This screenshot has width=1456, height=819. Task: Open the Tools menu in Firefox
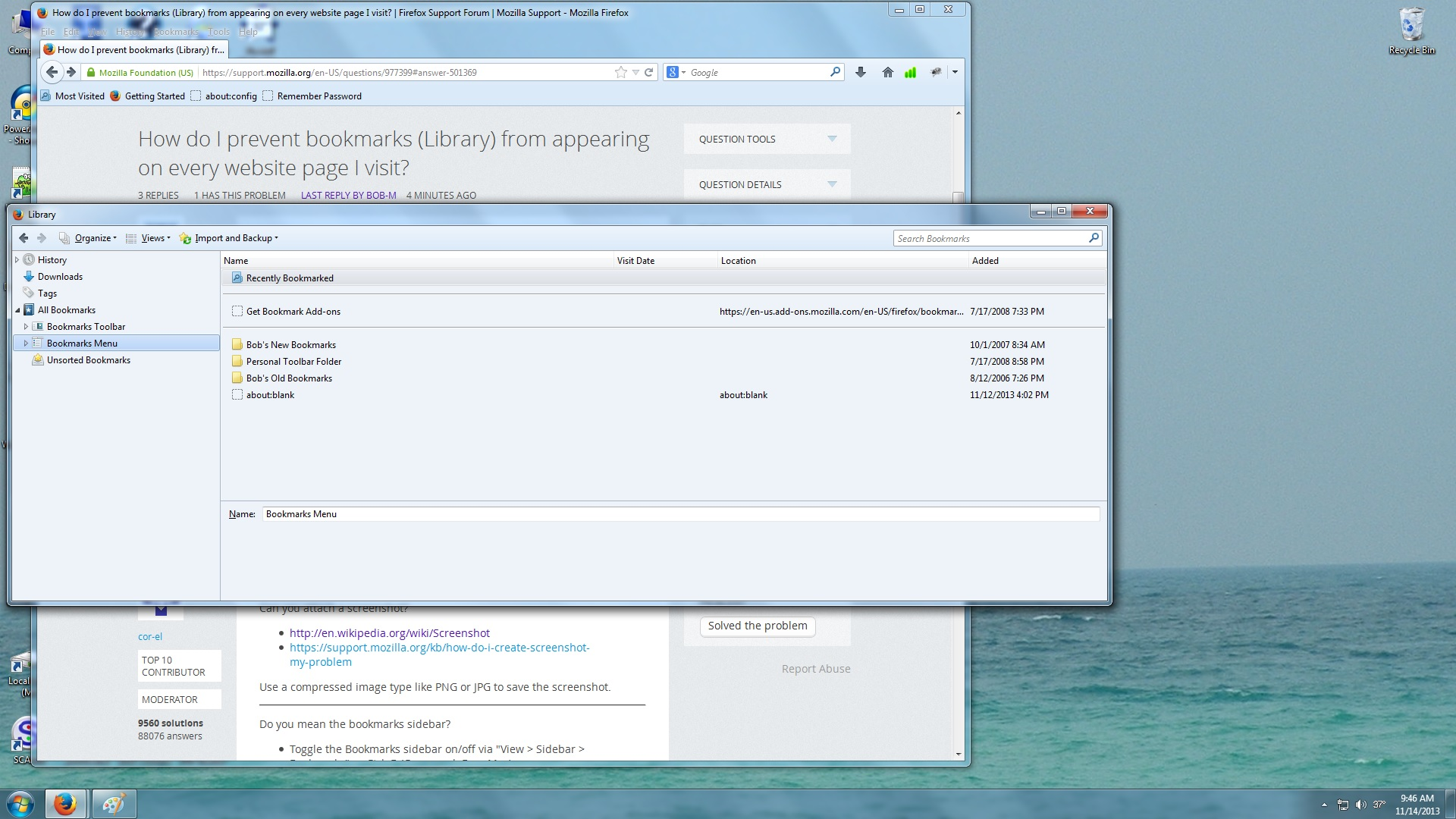pyautogui.click(x=218, y=32)
